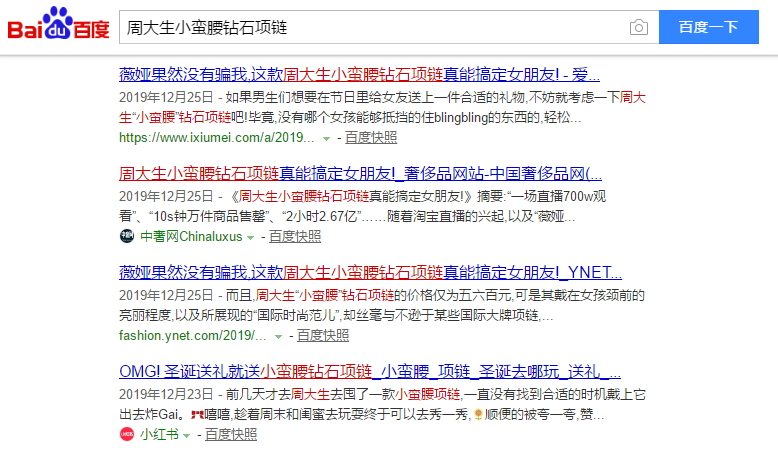778x455 pixels.
Task: Click the 中奢网Chinaluxus site icon
Action: click(x=127, y=236)
